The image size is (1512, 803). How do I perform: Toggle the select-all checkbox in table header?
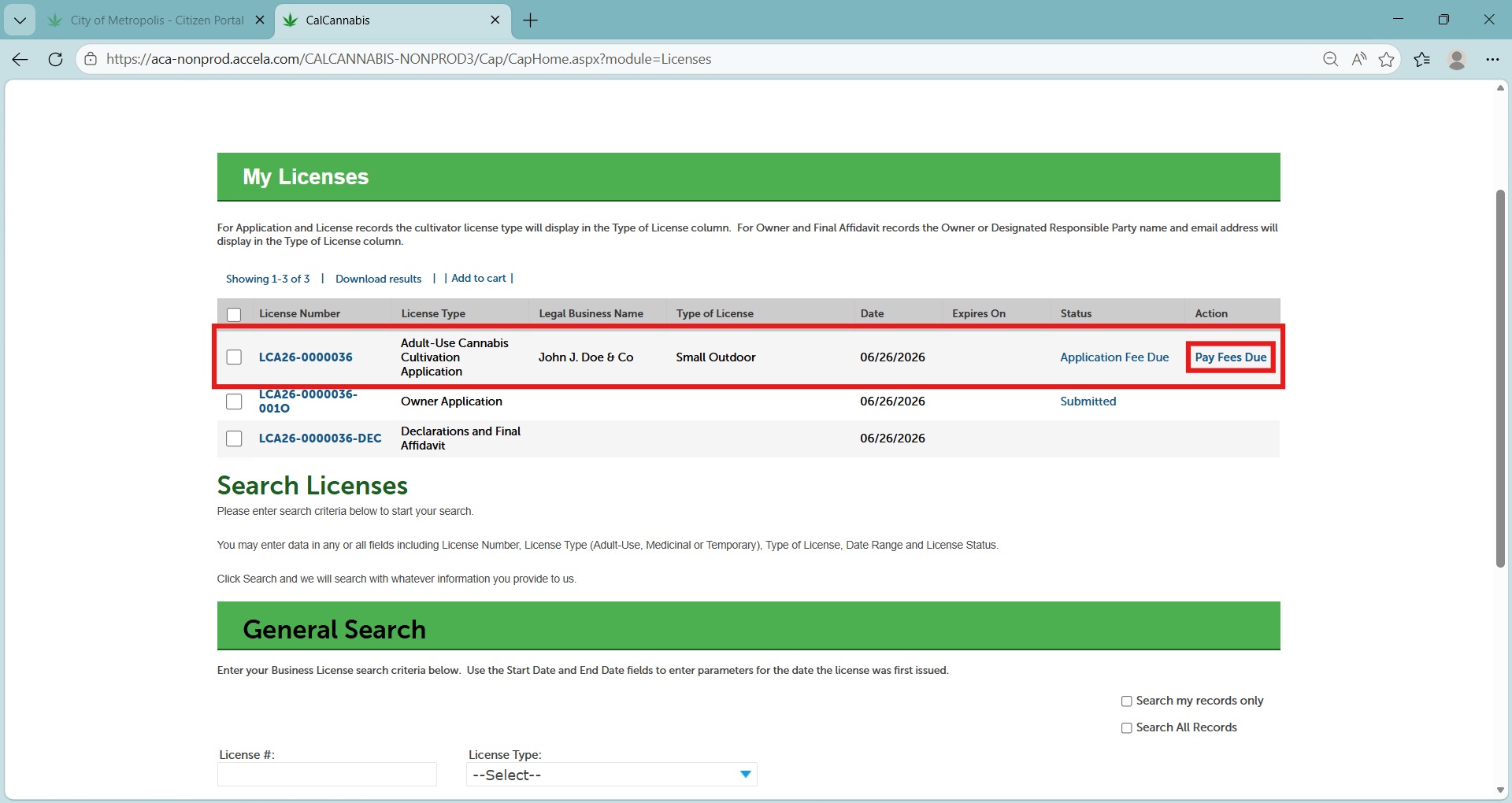(x=234, y=315)
